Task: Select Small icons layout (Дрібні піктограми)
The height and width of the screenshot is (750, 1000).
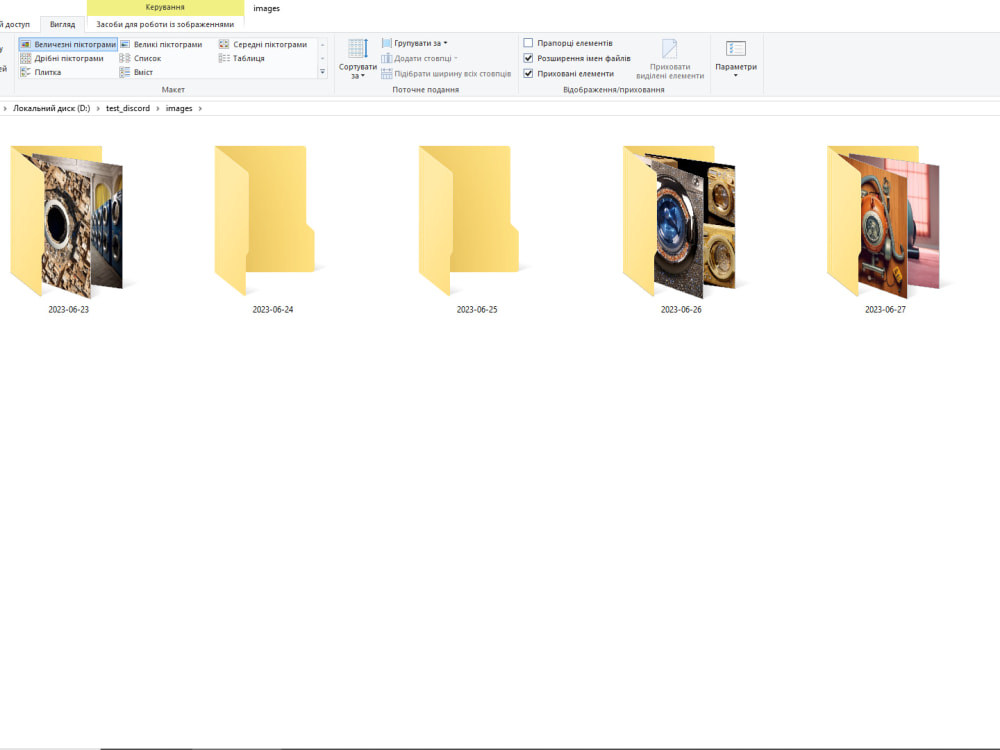Action: click(x=62, y=59)
